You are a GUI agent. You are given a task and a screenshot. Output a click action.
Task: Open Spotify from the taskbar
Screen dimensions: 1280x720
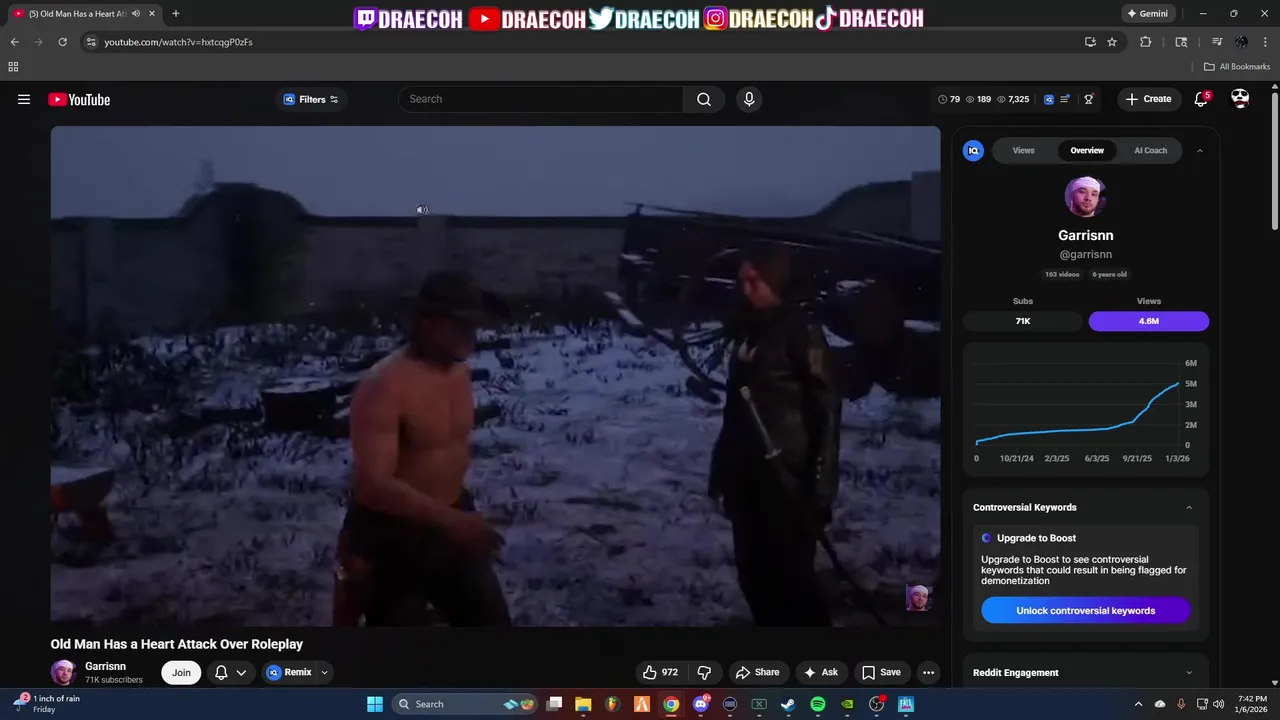pyautogui.click(x=817, y=704)
